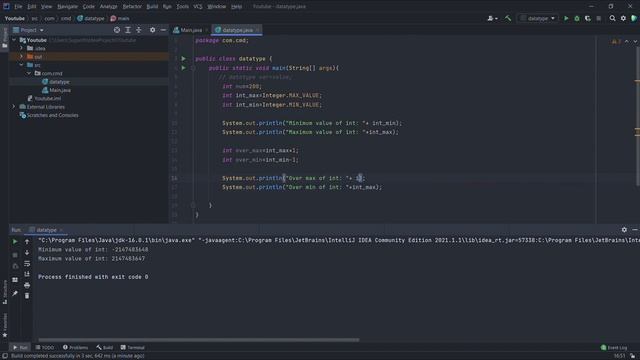
Task: Open the Terminal tool window
Action: click(x=133, y=348)
